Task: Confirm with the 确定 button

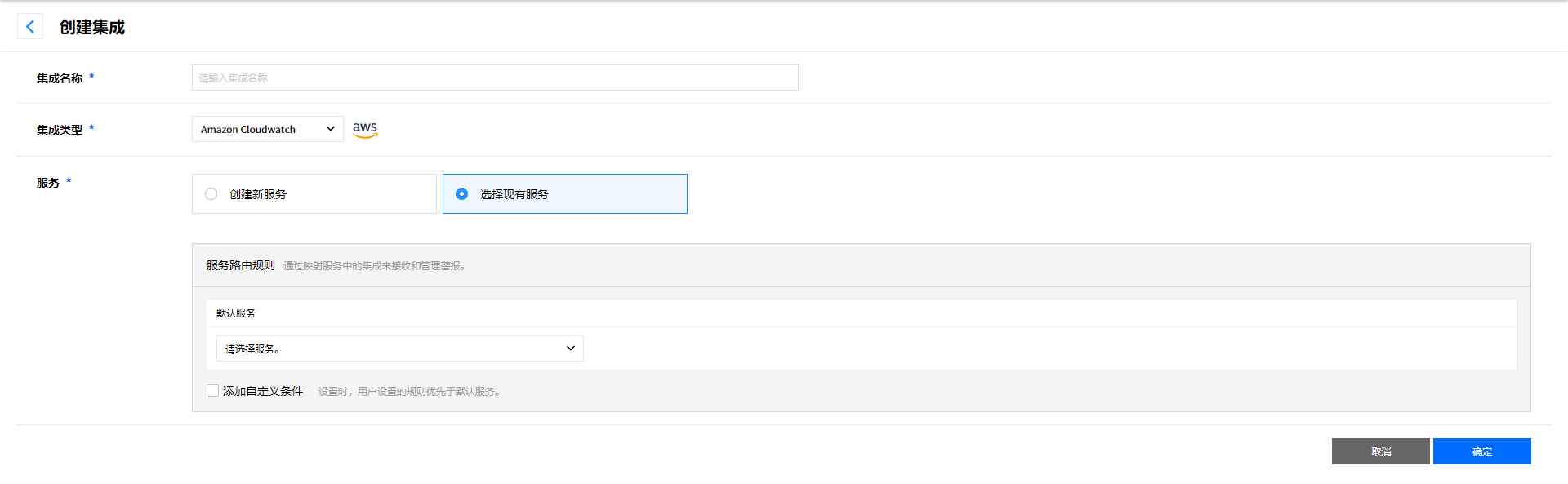Action: [1481, 451]
